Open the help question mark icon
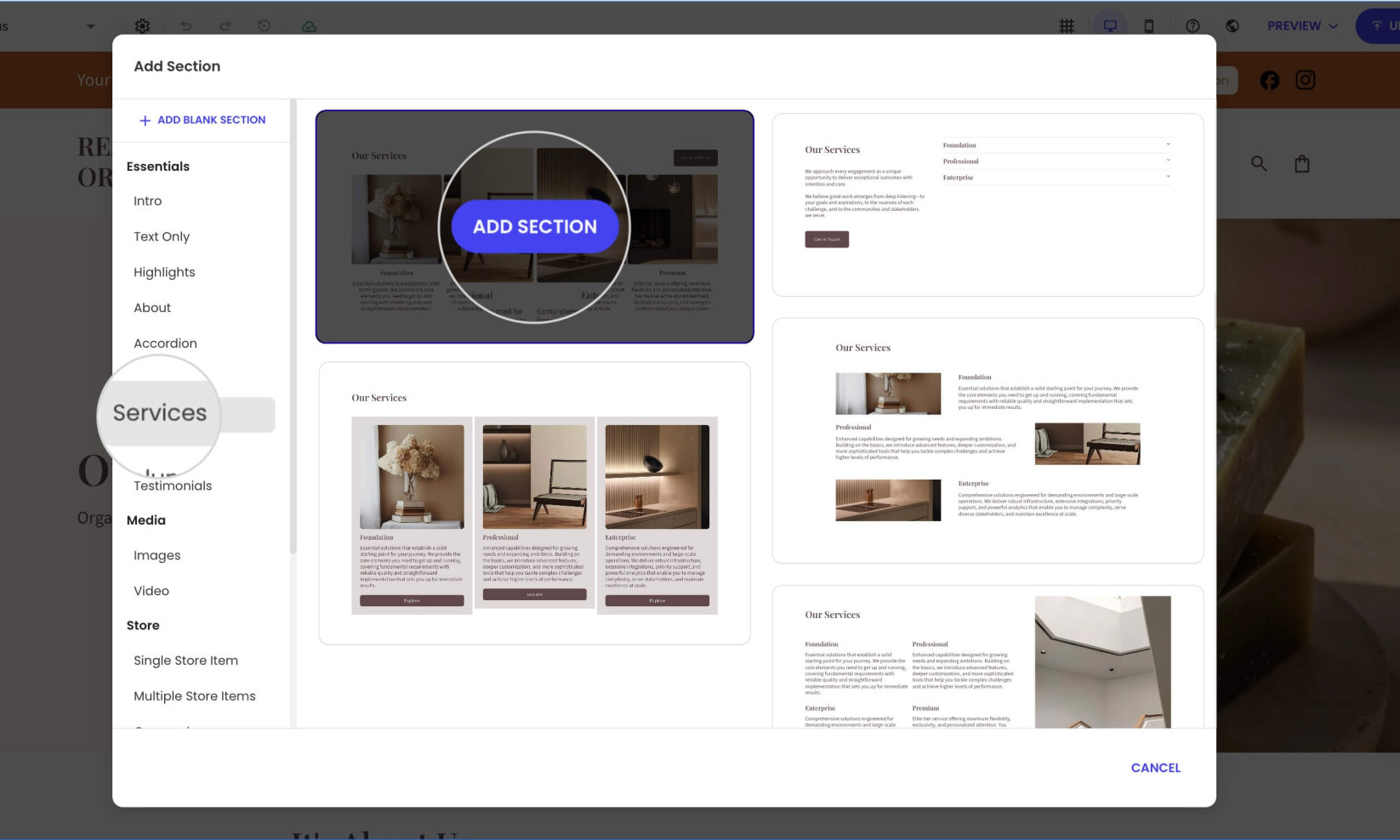The width and height of the screenshot is (1400, 840). (x=1192, y=26)
